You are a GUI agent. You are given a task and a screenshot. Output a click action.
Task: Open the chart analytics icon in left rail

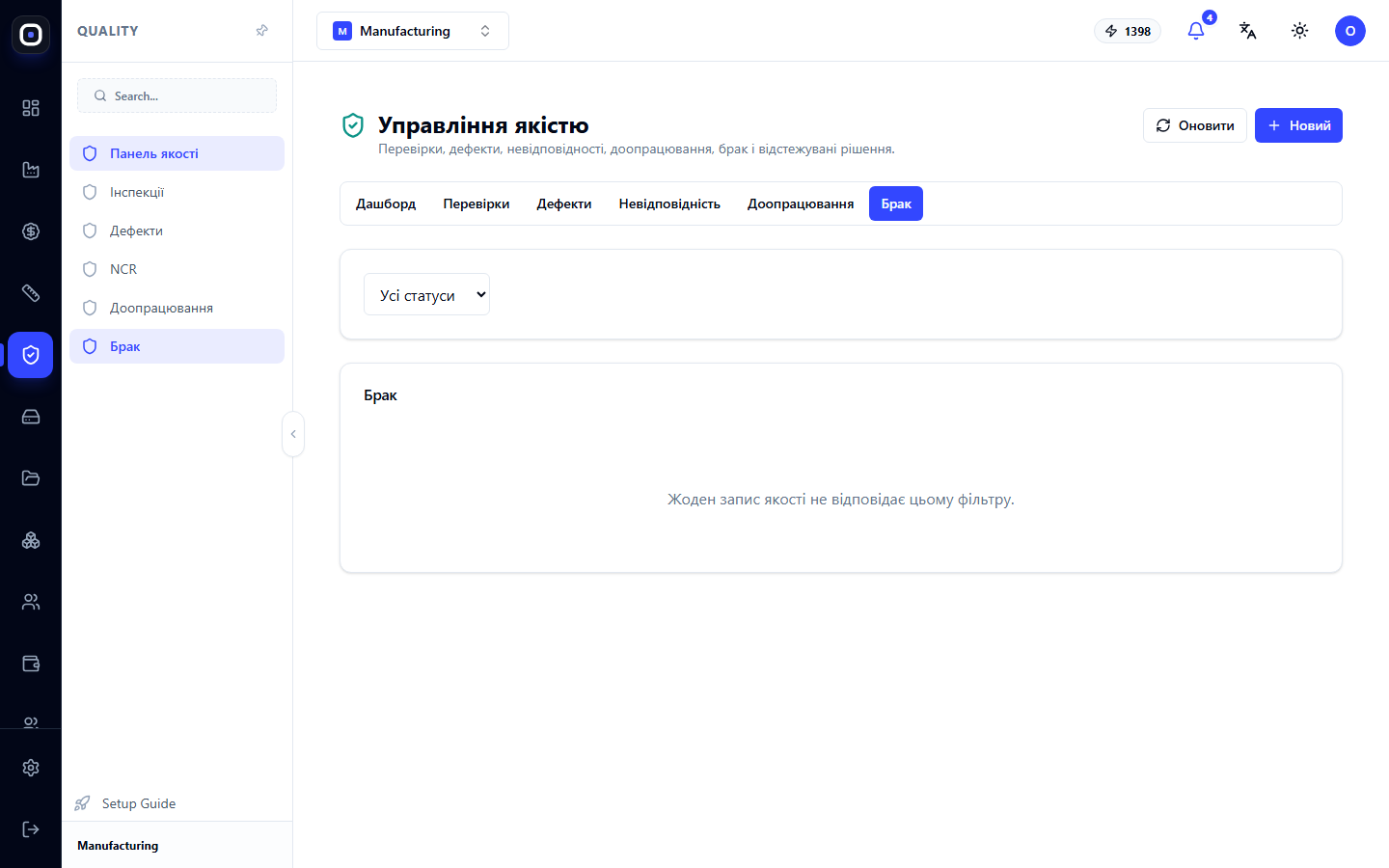31,170
